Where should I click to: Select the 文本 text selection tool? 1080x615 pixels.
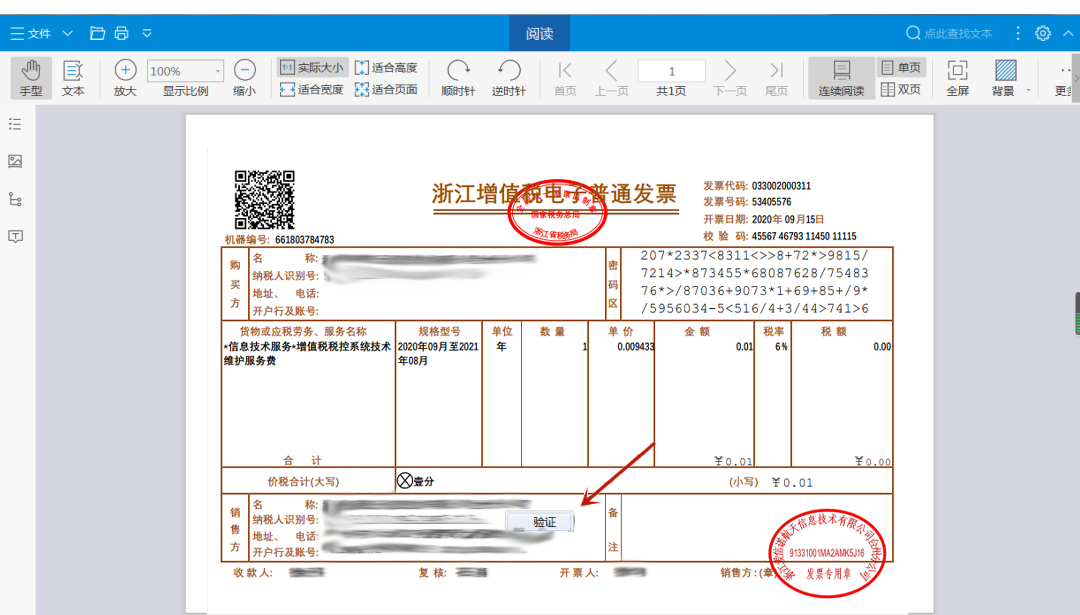(x=73, y=78)
